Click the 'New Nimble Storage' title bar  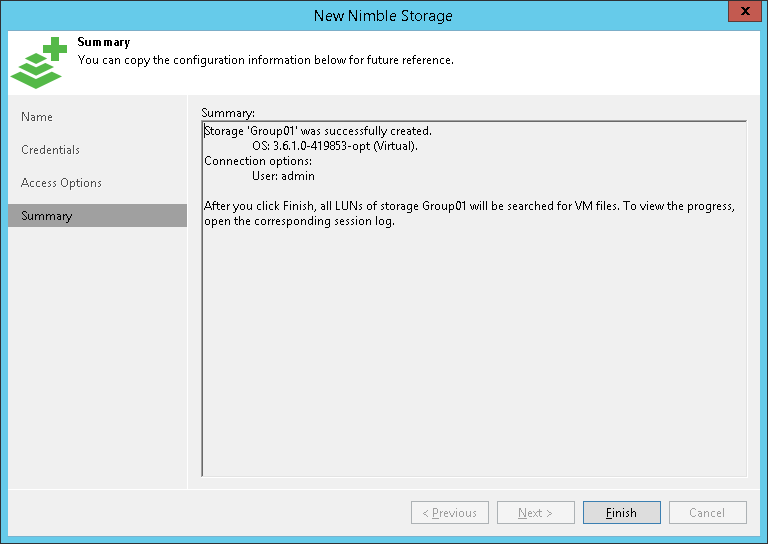[x=383, y=16]
